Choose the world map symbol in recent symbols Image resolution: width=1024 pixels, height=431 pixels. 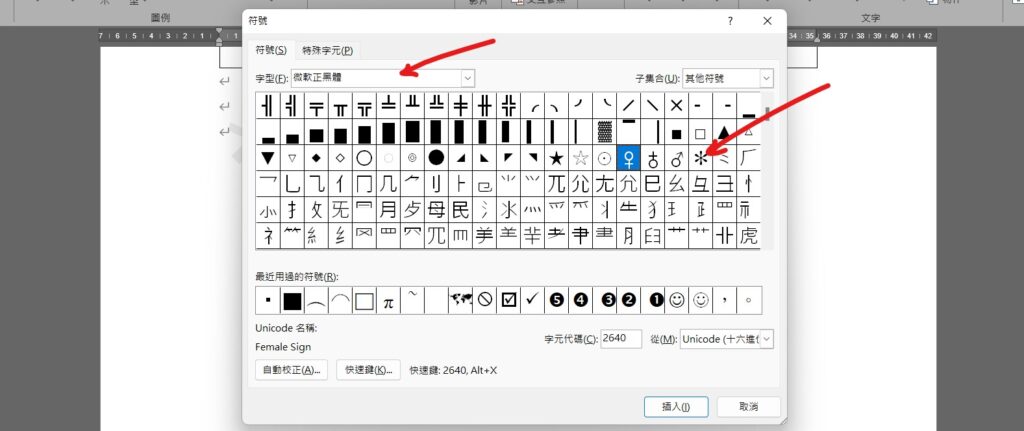460,300
